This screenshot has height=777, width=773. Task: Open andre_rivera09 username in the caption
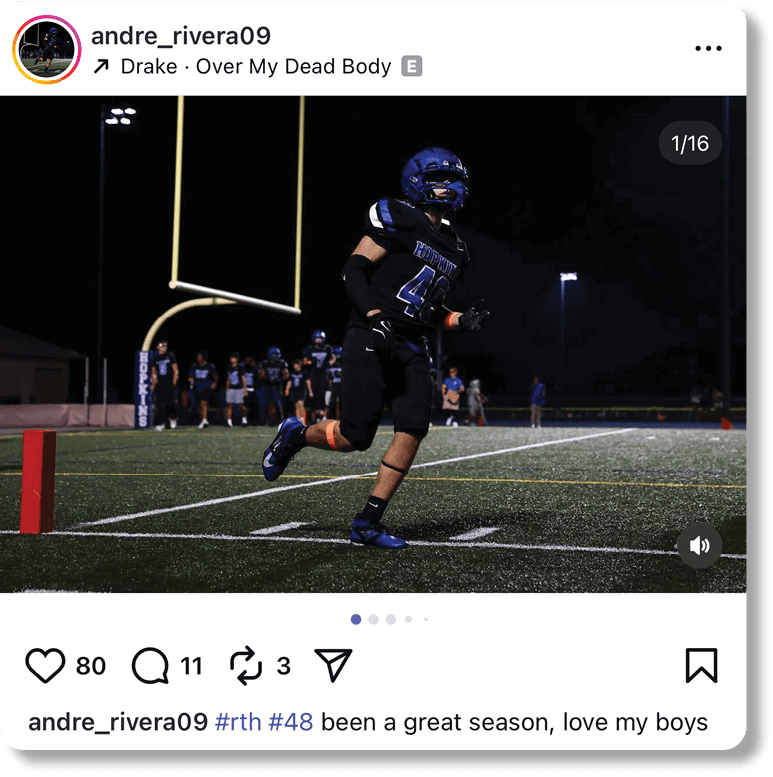pos(118,722)
